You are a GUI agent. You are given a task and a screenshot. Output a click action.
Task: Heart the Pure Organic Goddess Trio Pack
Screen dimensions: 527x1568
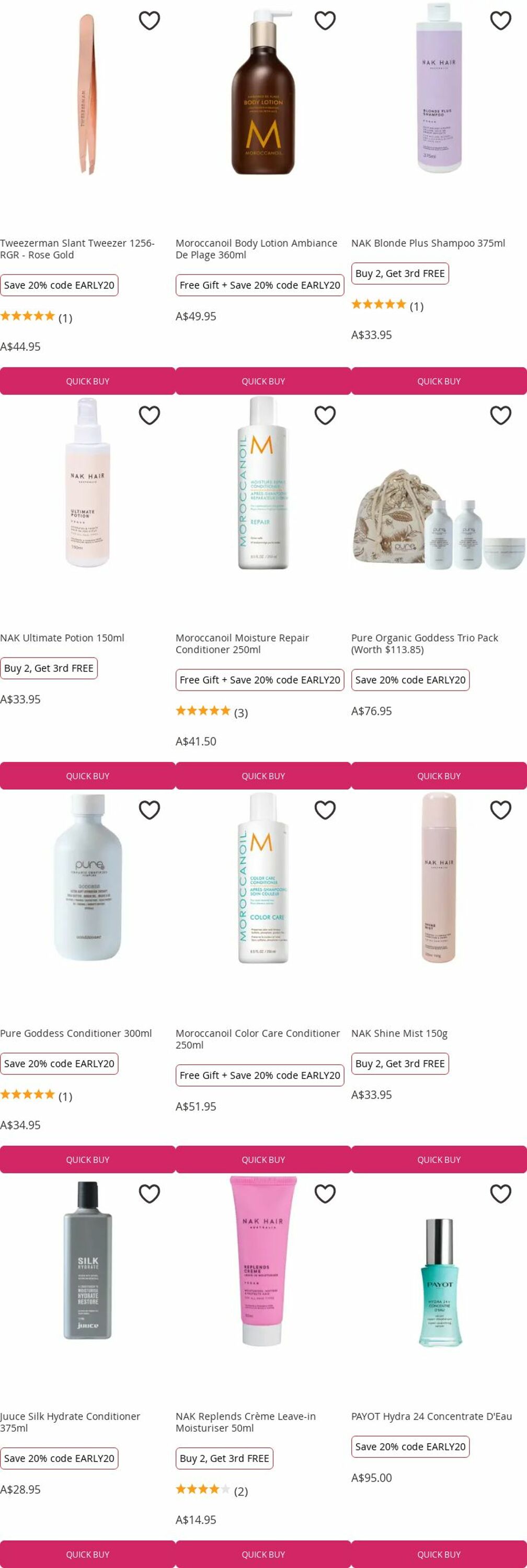point(501,415)
